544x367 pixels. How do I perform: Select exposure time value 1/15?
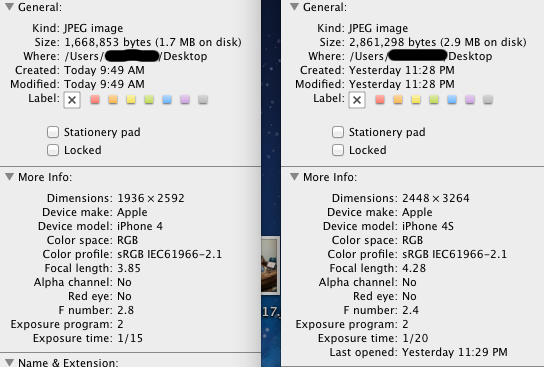(x=130, y=338)
